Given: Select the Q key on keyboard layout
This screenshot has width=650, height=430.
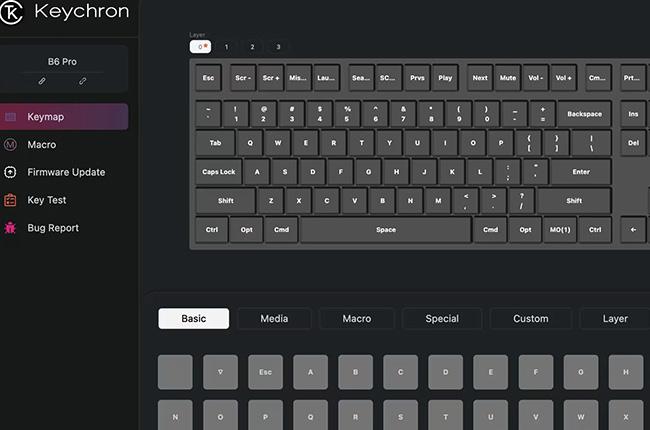Looking at the screenshot, I should 250,143.
